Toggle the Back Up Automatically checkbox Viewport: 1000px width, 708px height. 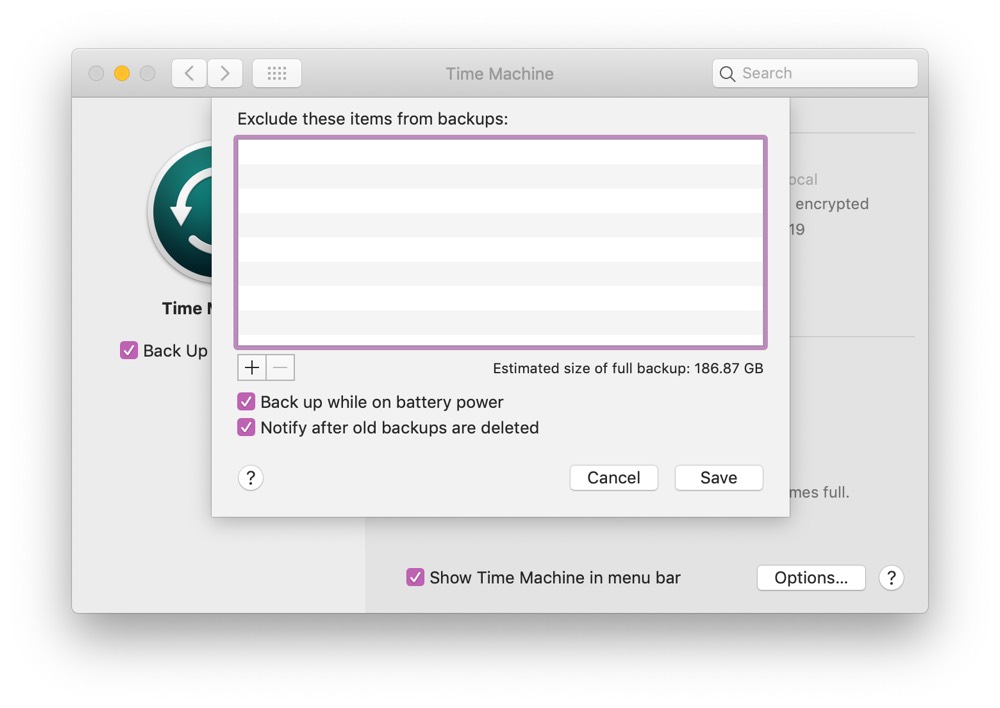click(129, 350)
